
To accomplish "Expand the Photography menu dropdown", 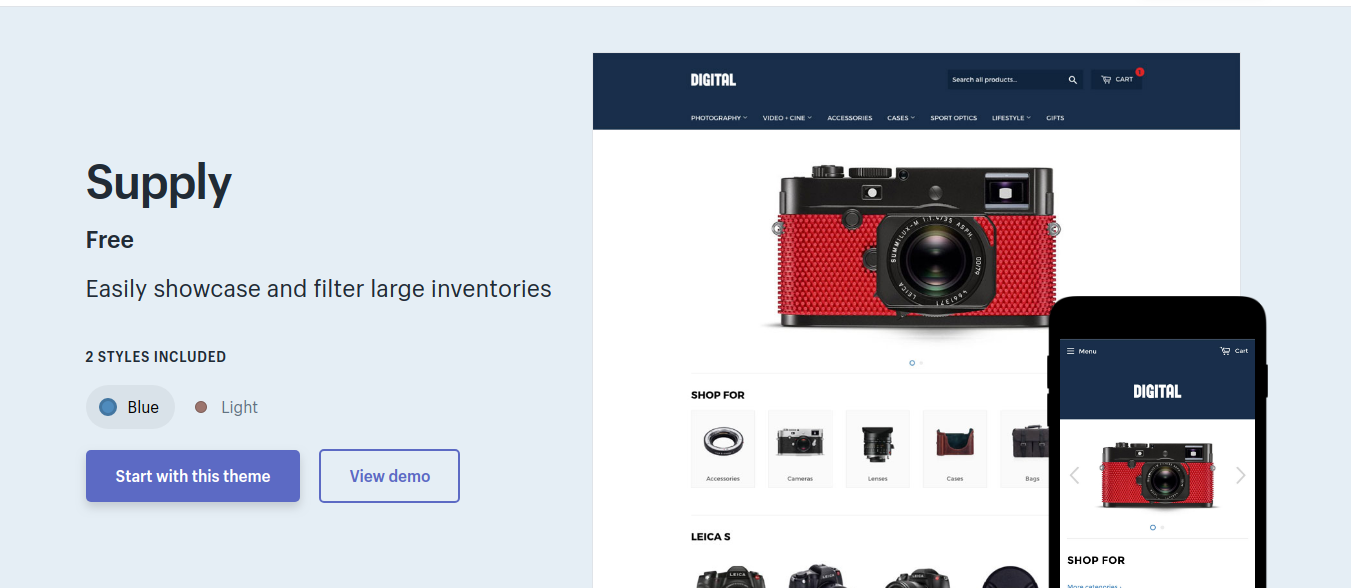I will pyautogui.click(x=719, y=118).
